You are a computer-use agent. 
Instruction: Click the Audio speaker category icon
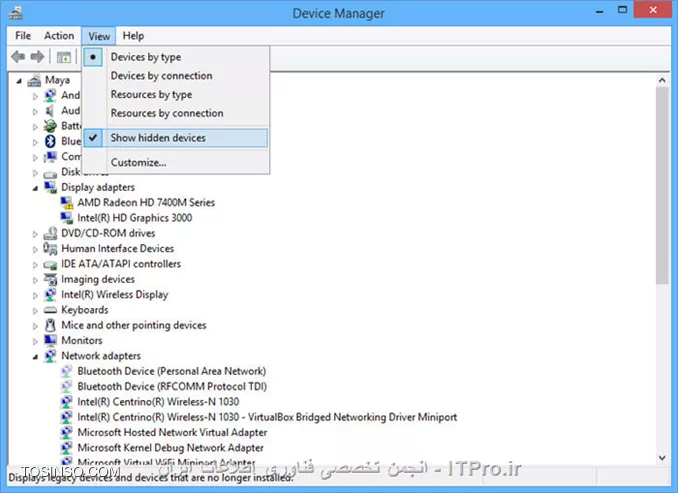tap(50, 111)
